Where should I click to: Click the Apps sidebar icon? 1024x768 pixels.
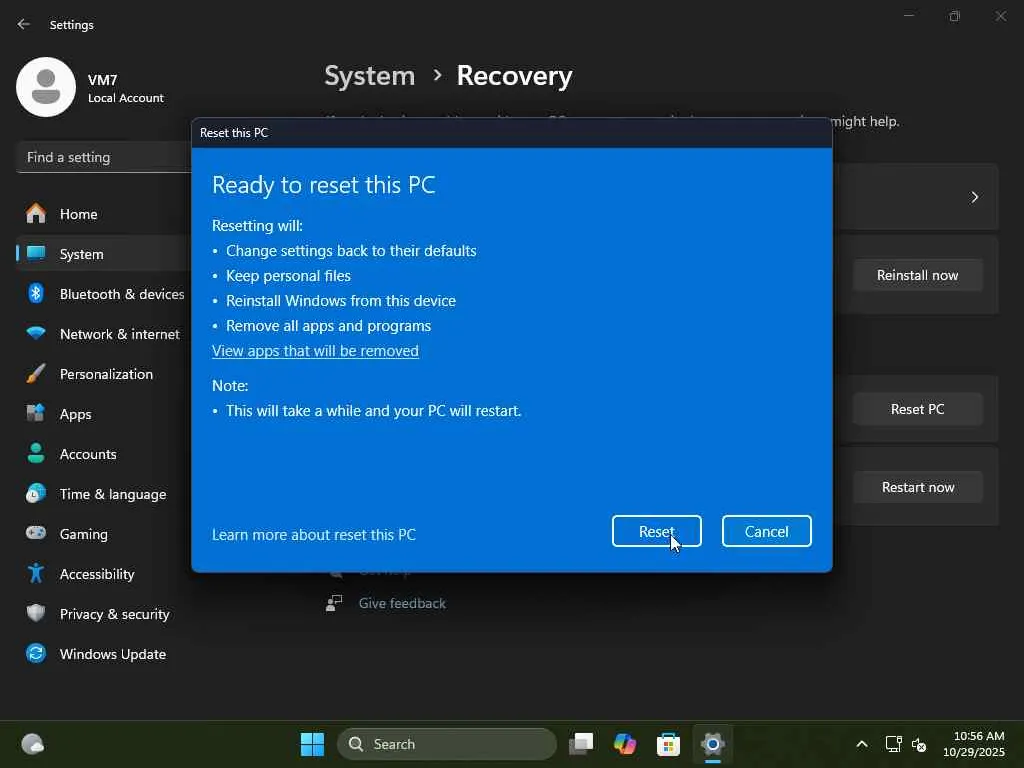(x=36, y=413)
